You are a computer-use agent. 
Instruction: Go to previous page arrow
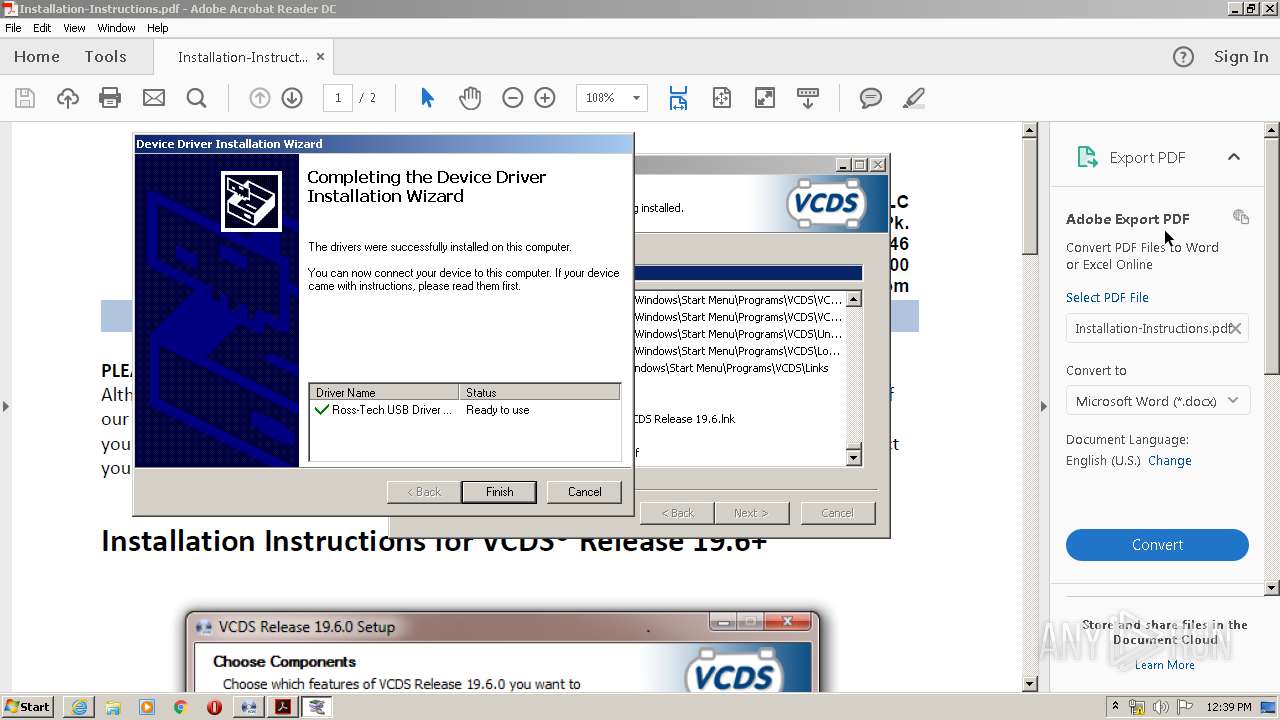259,98
